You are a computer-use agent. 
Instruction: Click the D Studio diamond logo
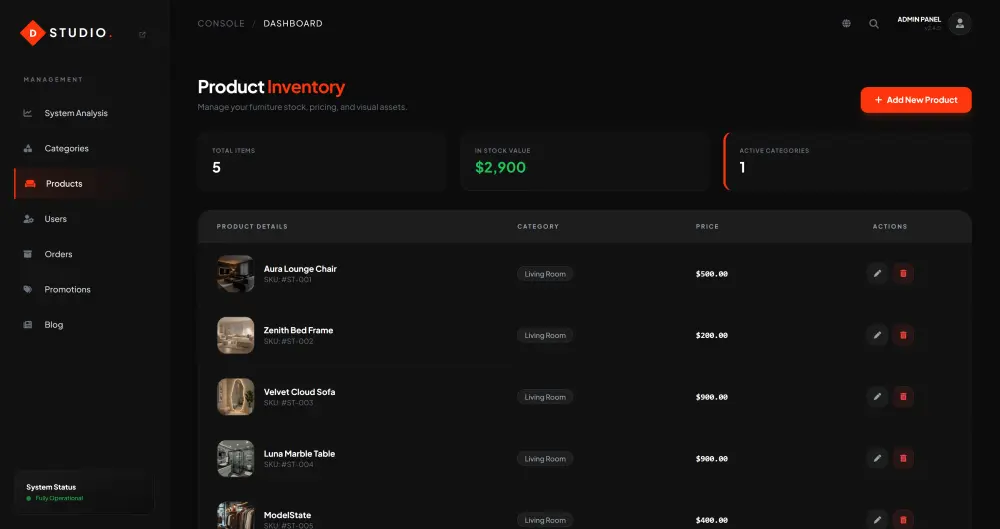tap(33, 33)
